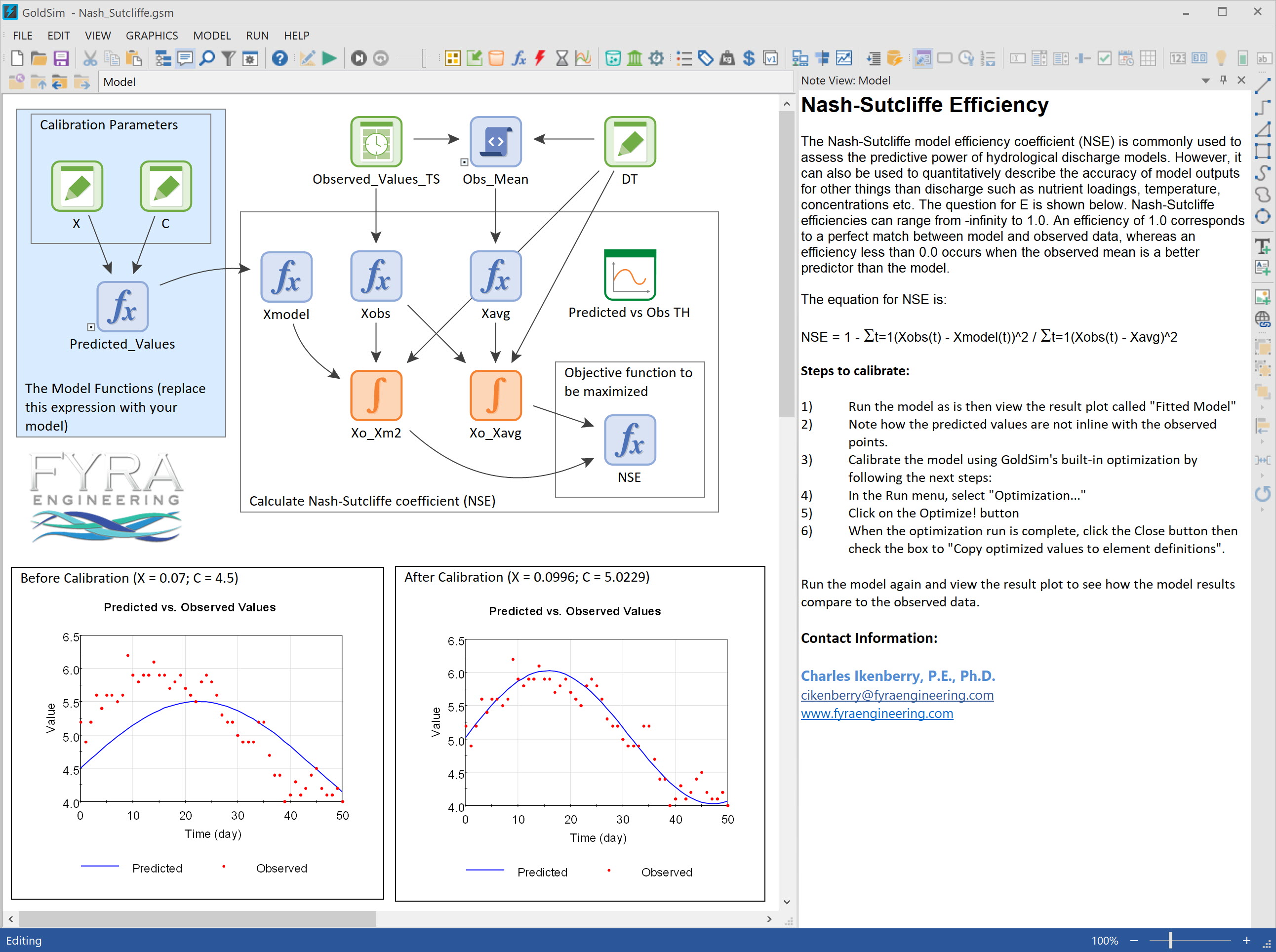This screenshot has width=1276, height=952.
Task: Save the model with the purple floppy disk icon
Action: click(61, 58)
